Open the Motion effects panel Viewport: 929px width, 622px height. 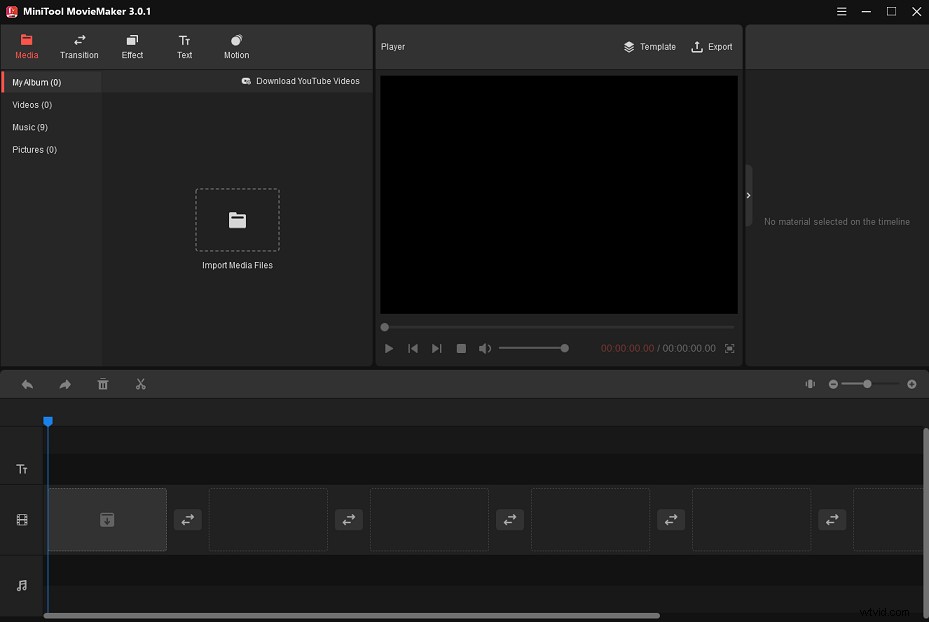pyautogui.click(x=236, y=46)
